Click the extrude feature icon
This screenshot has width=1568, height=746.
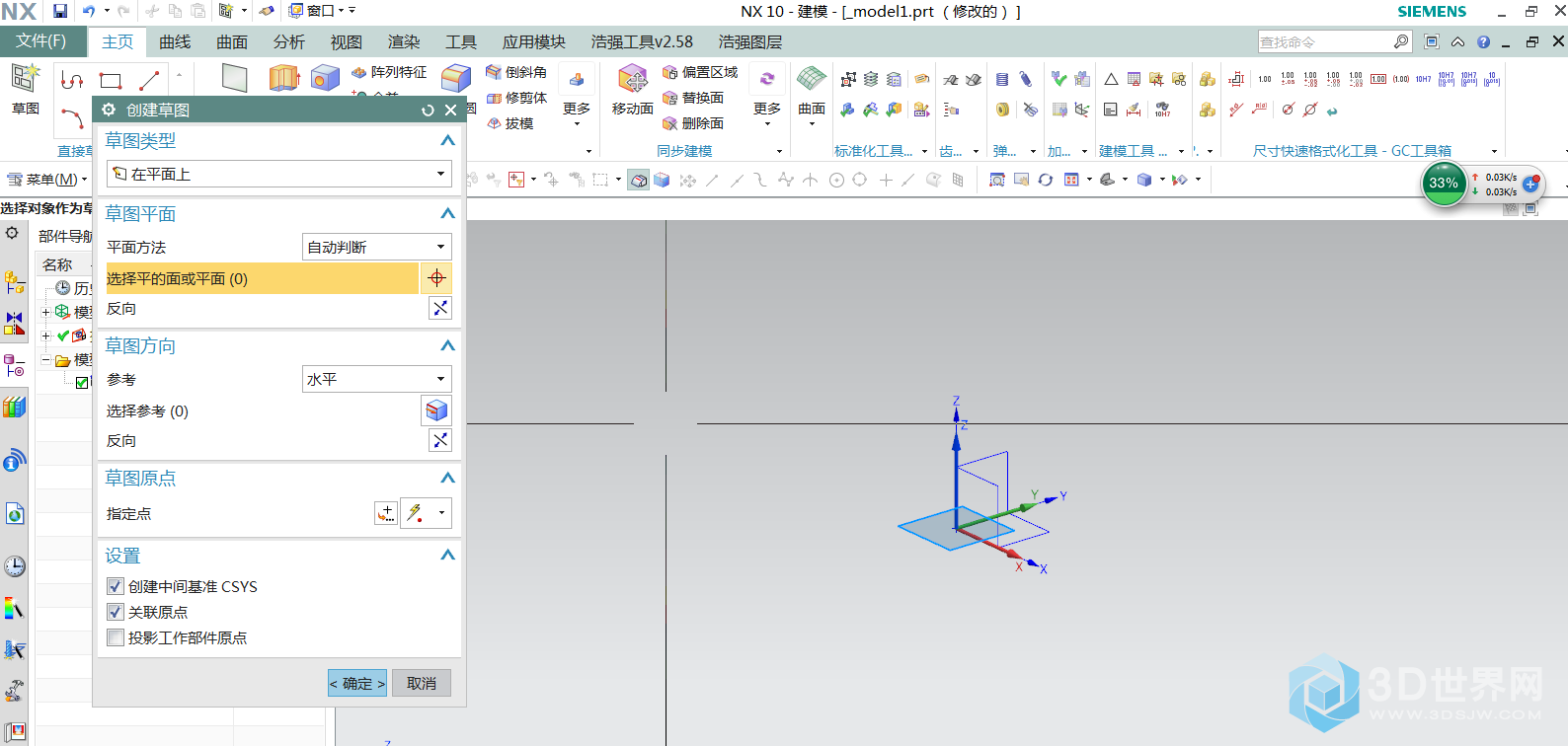283,78
